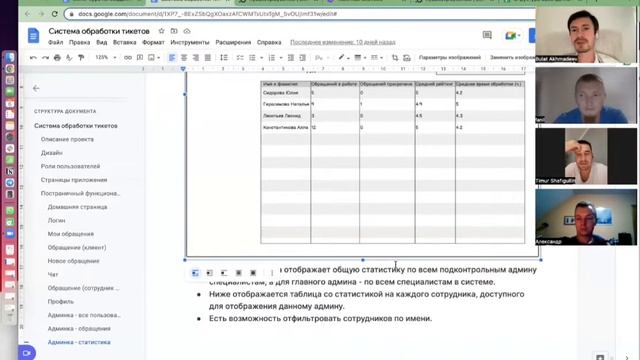Redo the last undone action
Viewport: 640px width, 360px height.
click(45, 58)
